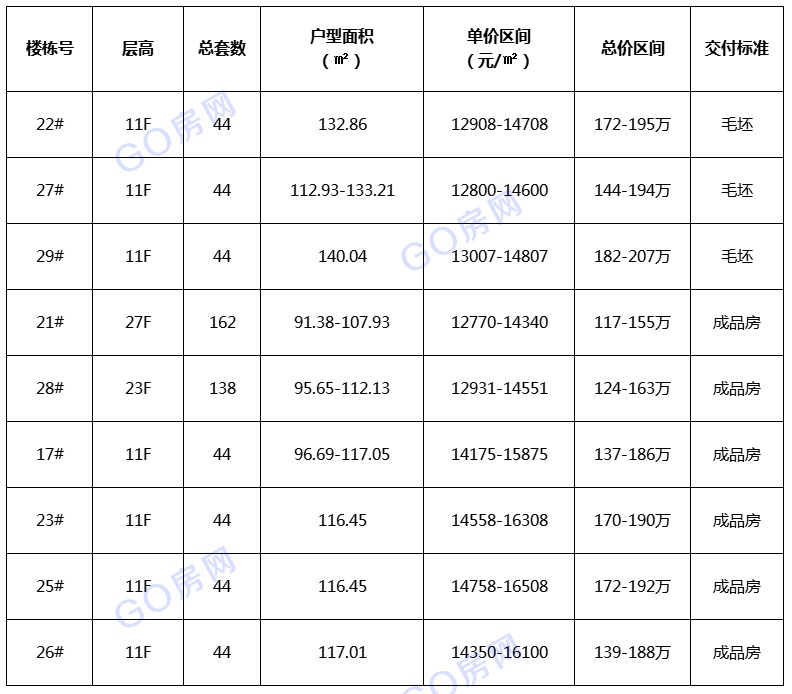
Task: Click the 112.93-133.21 area cell
Action: click(342, 190)
